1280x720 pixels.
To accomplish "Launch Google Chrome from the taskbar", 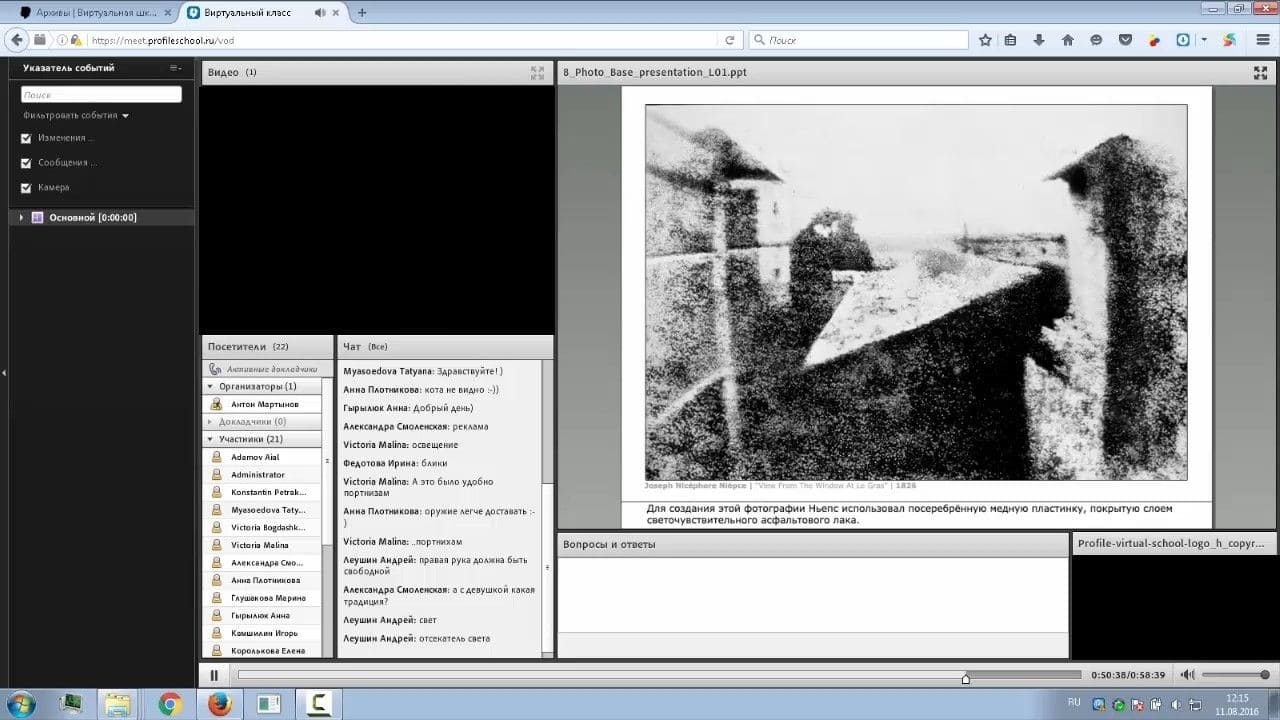I will pos(170,704).
